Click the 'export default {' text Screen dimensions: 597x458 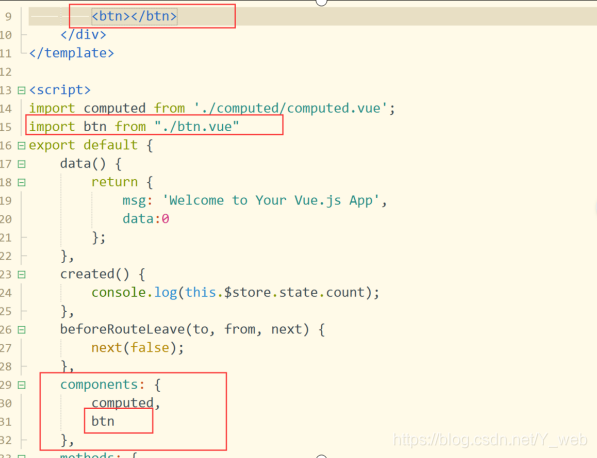pyautogui.click(x=91, y=145)
